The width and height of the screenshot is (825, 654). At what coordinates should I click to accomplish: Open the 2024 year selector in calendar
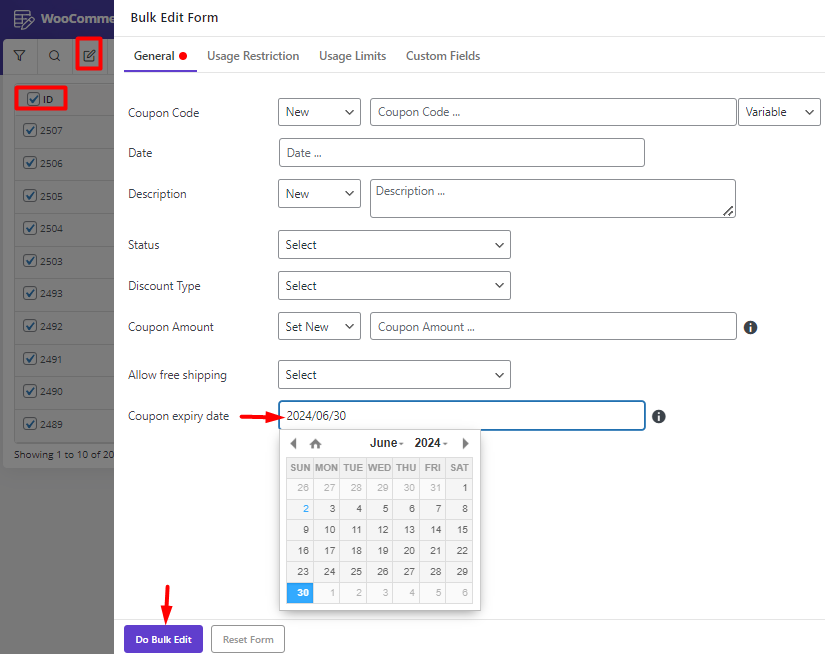click(431, 443)
